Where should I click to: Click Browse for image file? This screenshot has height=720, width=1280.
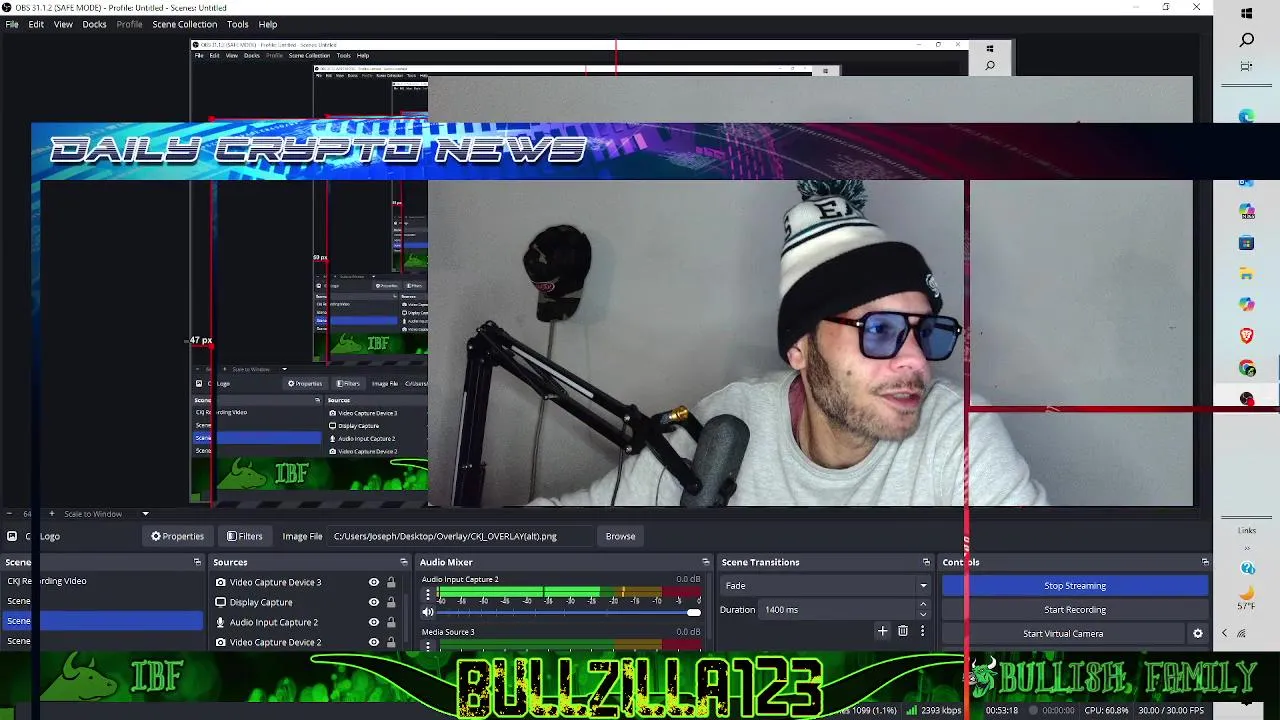point(620,536)
